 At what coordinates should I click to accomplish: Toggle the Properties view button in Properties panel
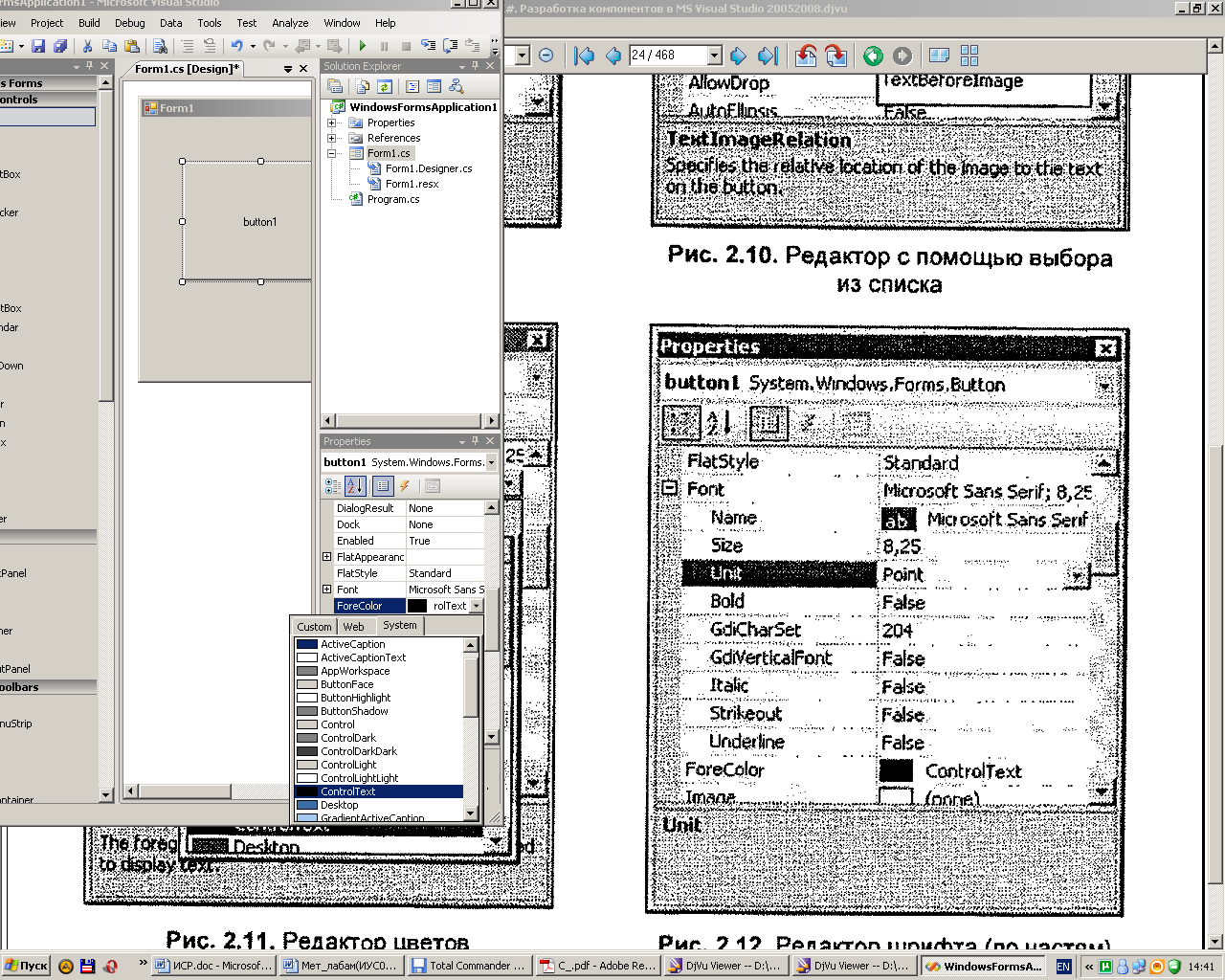[x=382, y=486]
